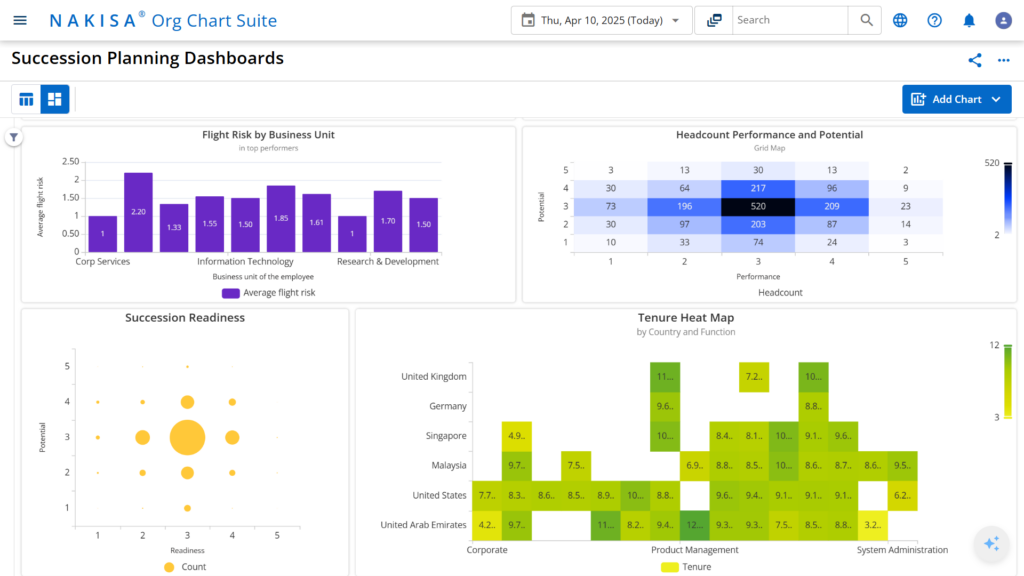Launch the AI assistant sparkle button

991,544
